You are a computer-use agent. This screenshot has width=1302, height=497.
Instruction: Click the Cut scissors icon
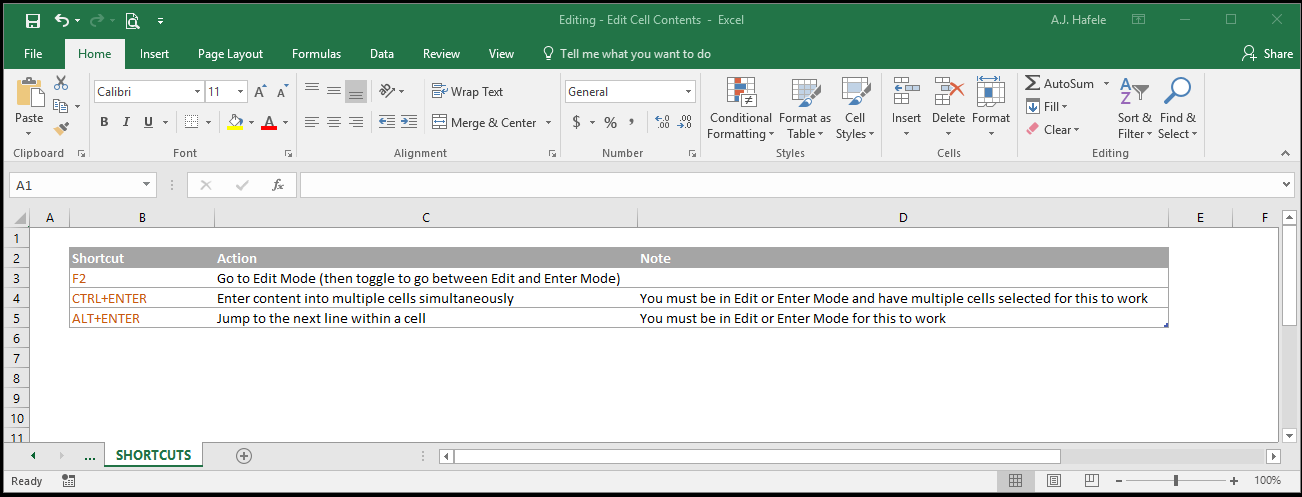(x=61, y=83)
